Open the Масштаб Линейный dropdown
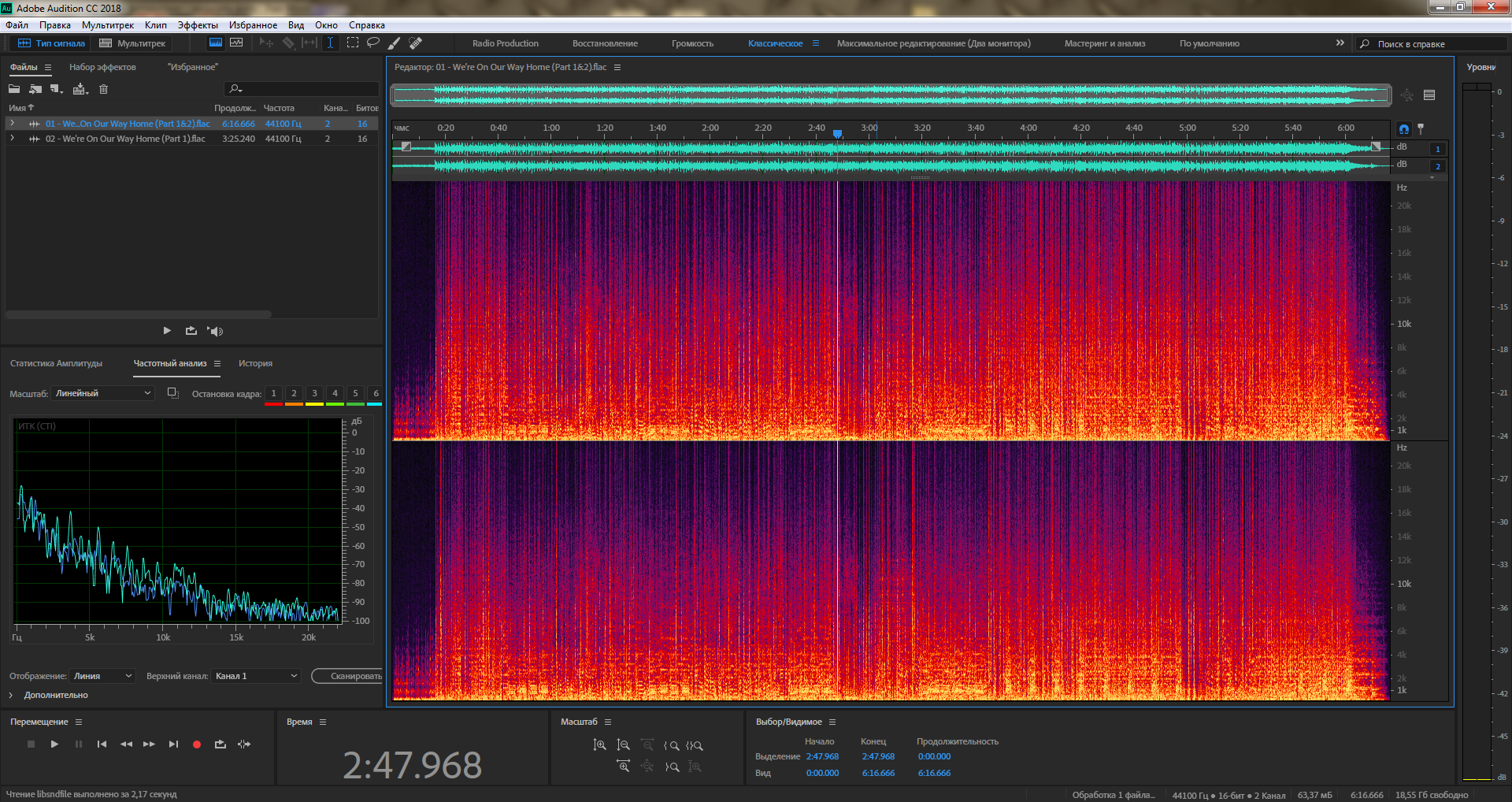 102,393
